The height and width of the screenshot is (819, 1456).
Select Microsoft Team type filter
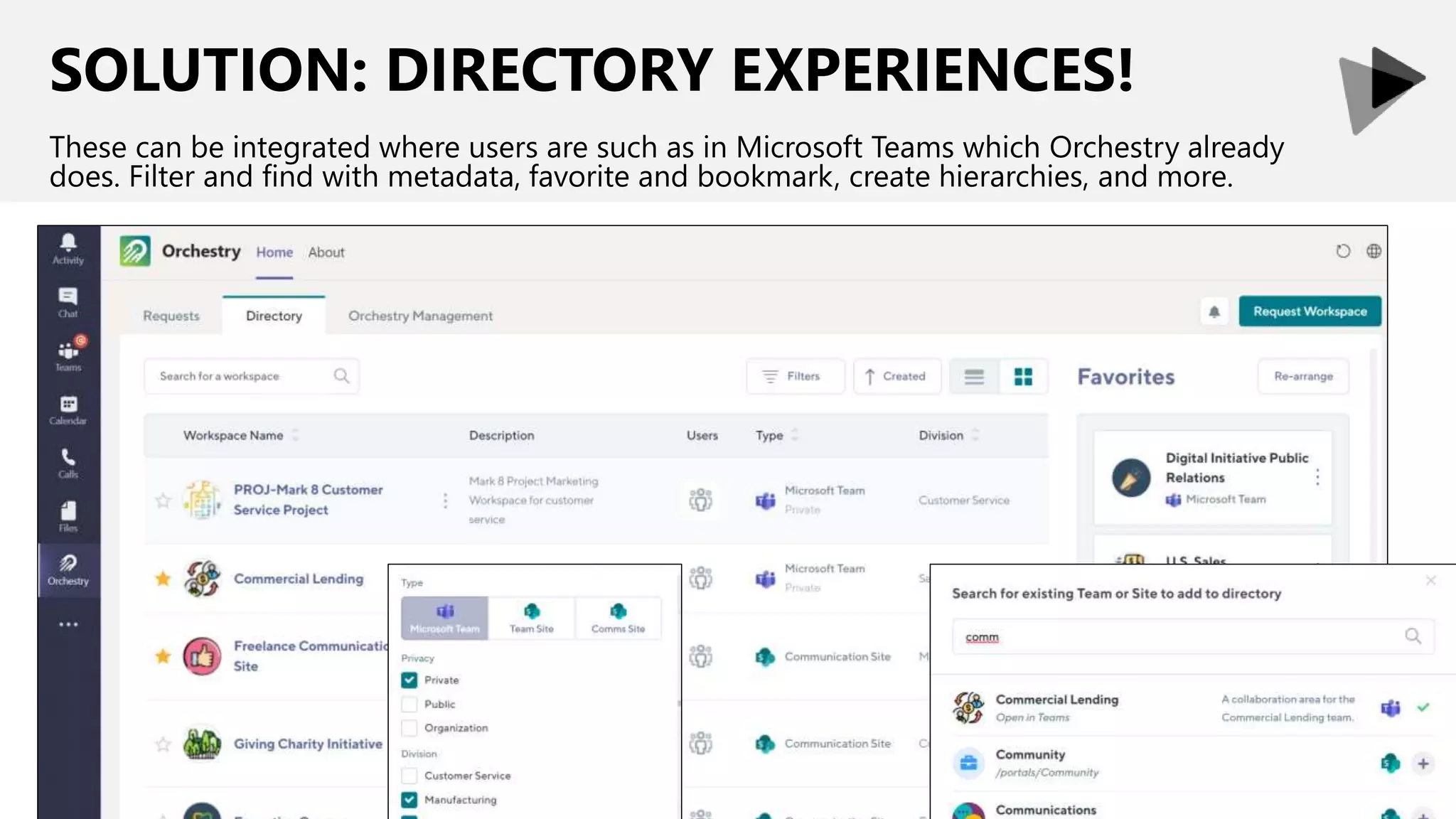(x=445, y=618)
